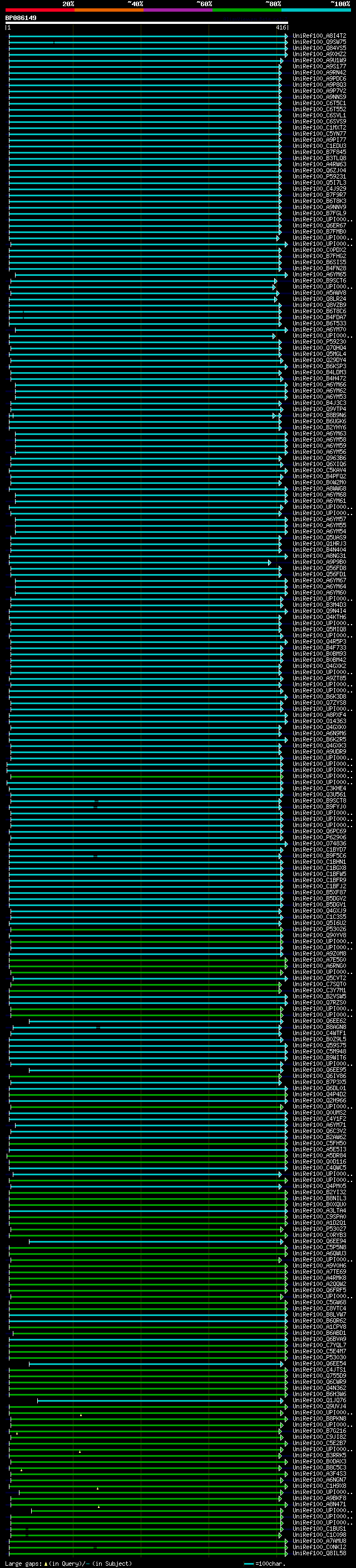Click the white query length bar

pos(147,23)
